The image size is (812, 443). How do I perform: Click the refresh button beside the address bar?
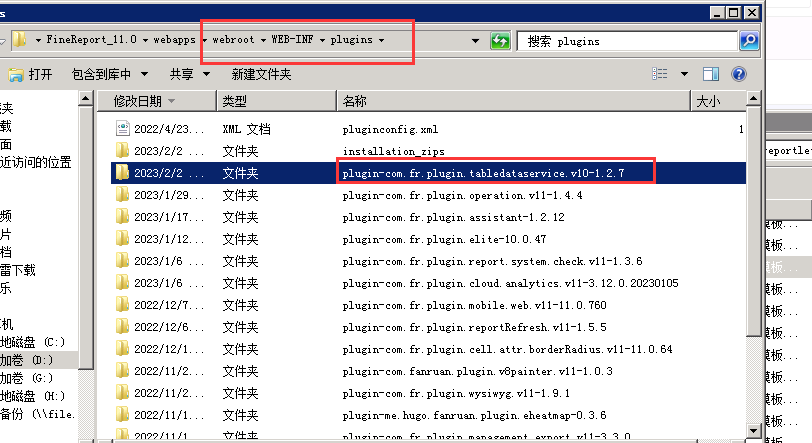pos(500,40)
